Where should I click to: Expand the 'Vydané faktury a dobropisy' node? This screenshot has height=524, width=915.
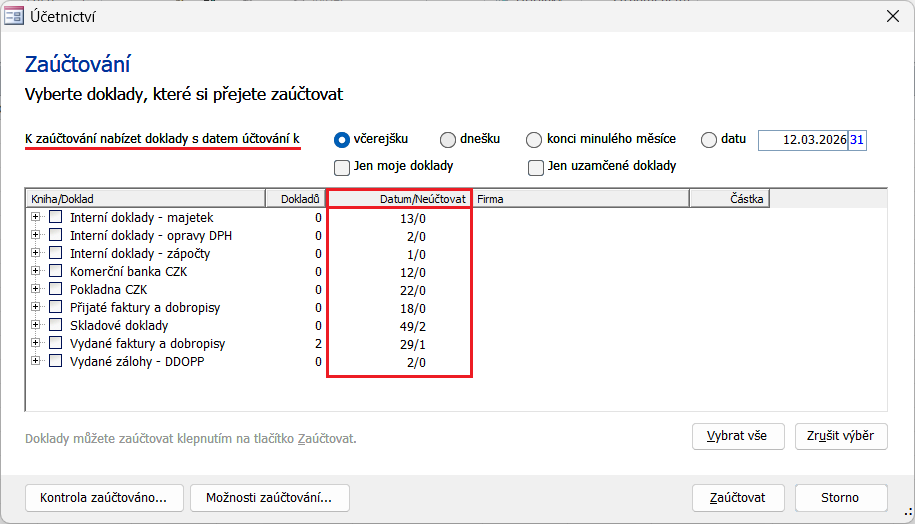pos(36,343)
